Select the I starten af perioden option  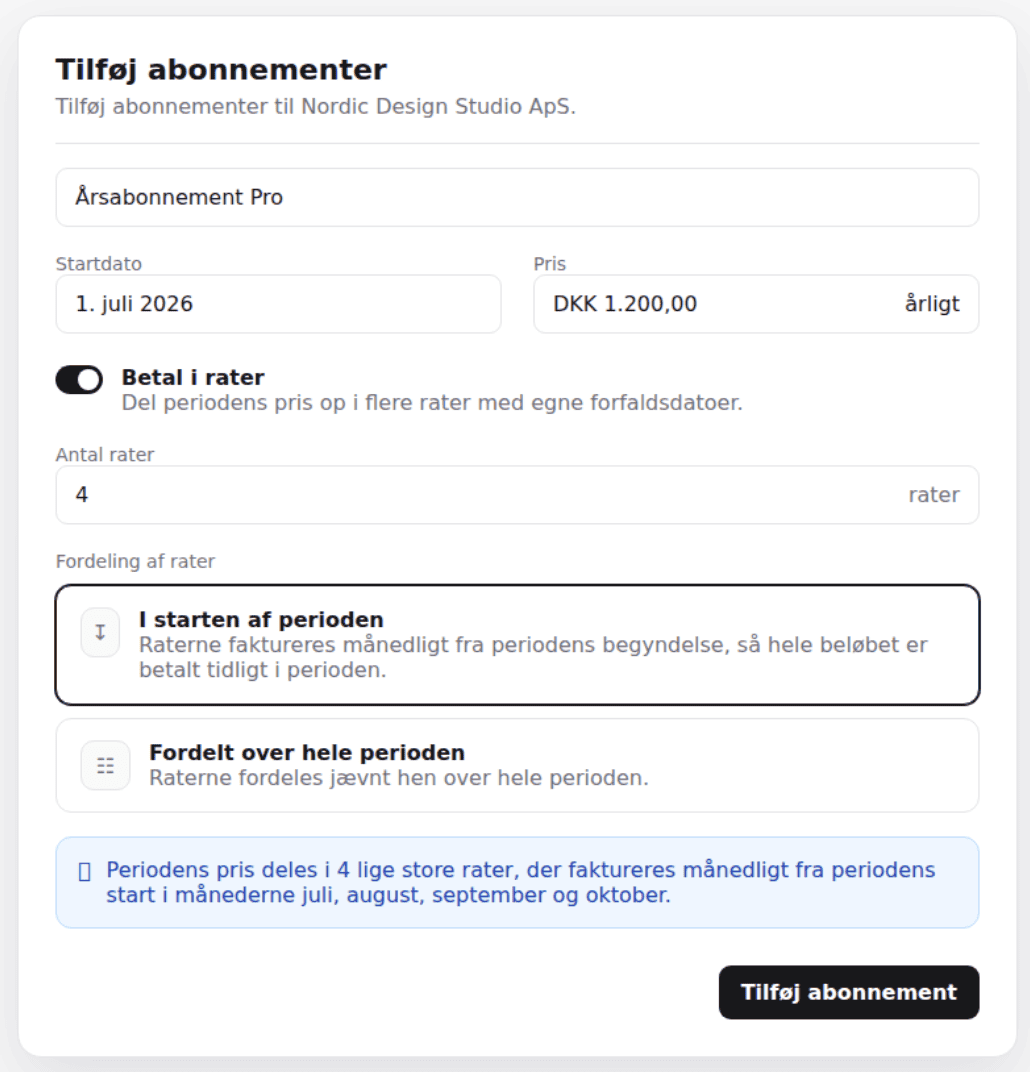coord(517,645)
